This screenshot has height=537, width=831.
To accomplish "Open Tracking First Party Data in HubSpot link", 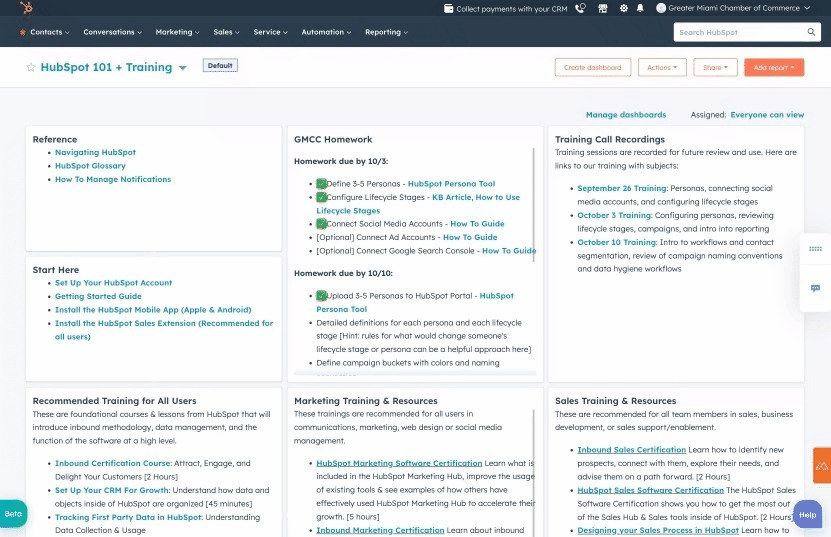I will click(x=129, y=517).
